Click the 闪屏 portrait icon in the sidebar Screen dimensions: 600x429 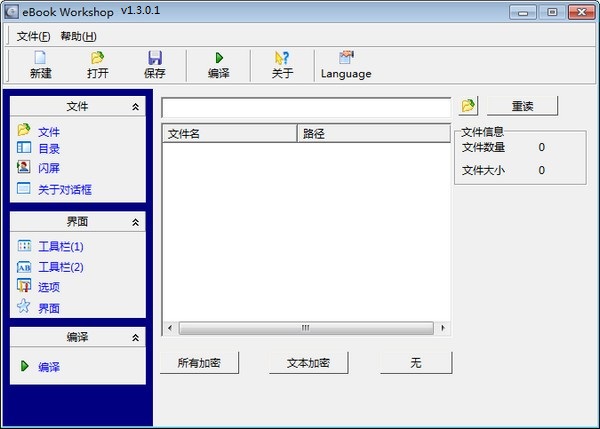coord(23,166)
